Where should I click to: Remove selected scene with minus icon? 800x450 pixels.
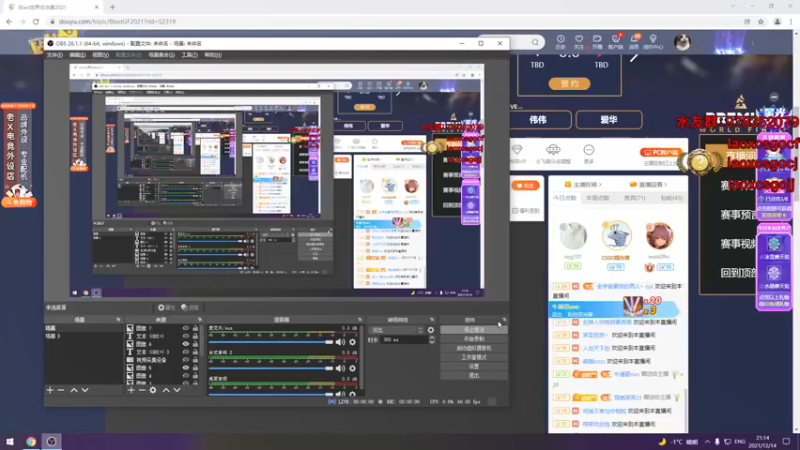point(61,390)
